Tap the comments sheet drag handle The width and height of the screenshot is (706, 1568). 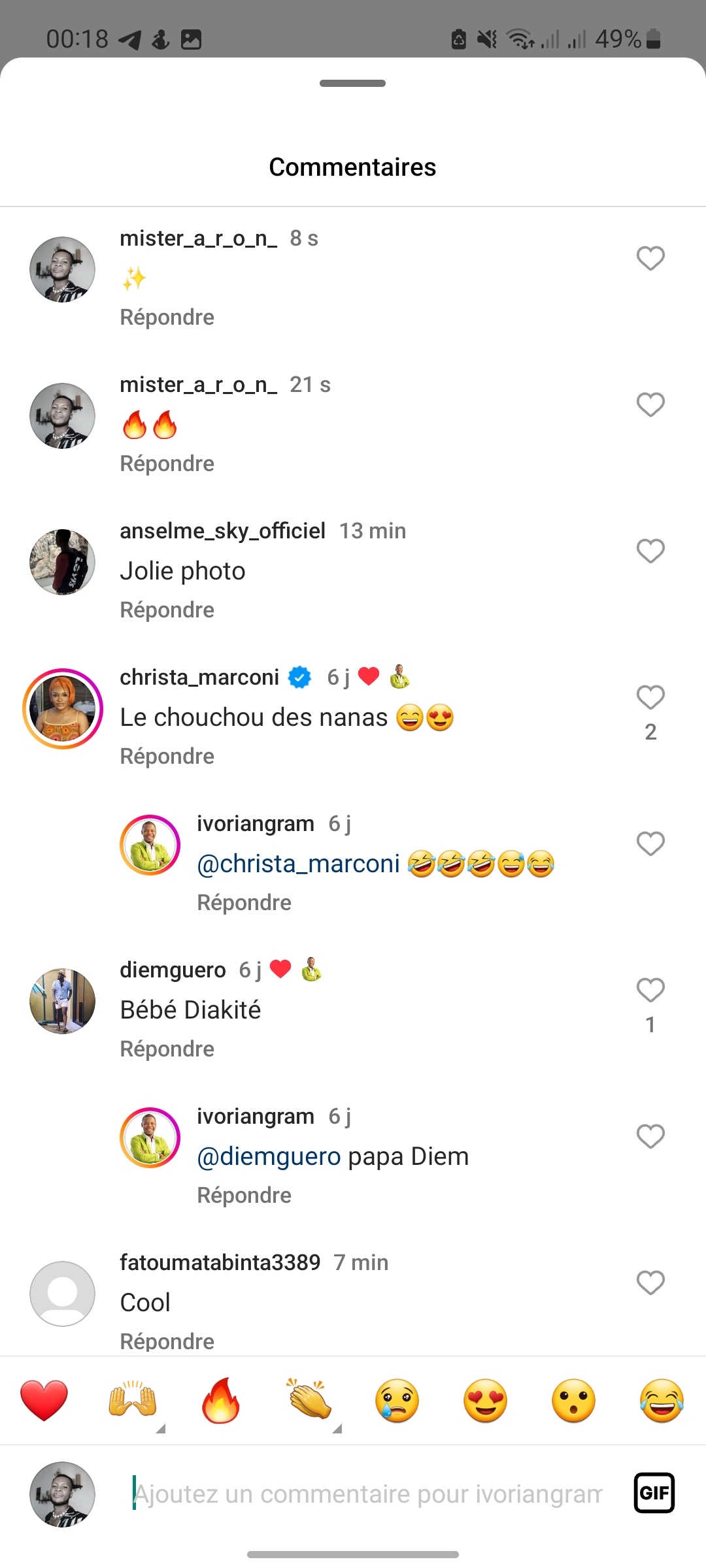[352, 84]
